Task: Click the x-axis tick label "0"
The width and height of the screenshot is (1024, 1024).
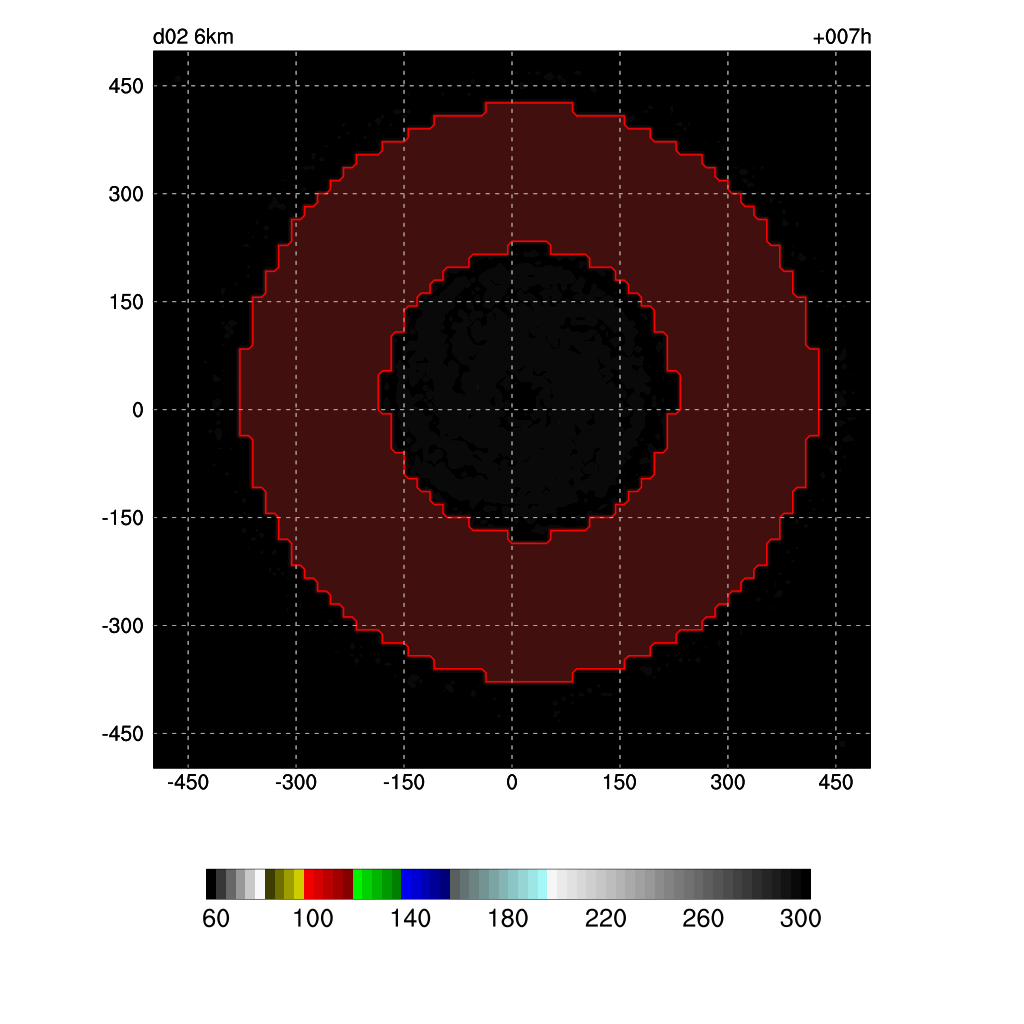Action: [512, 782]
